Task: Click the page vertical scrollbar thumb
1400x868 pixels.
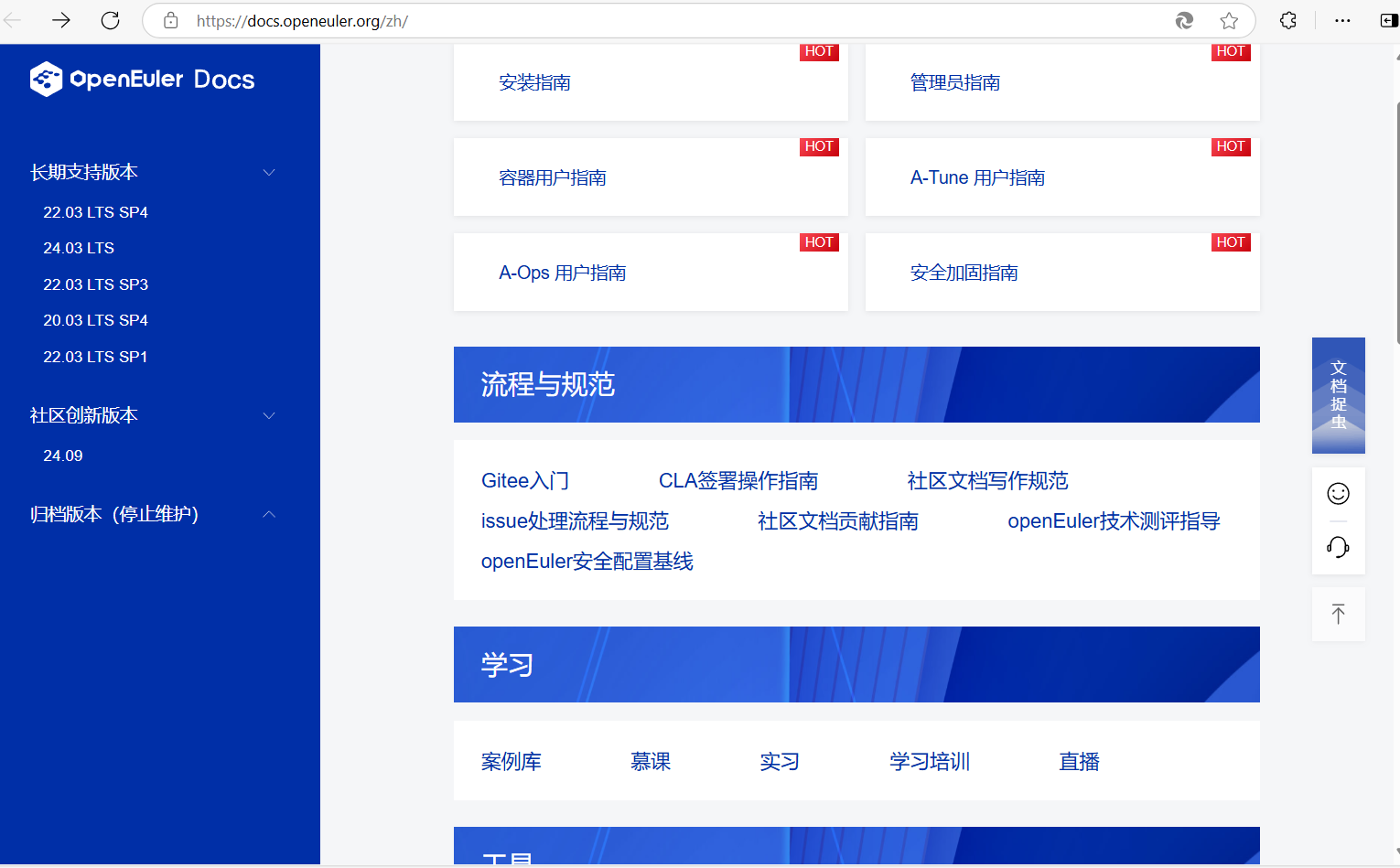Action: coord(1397,222)
